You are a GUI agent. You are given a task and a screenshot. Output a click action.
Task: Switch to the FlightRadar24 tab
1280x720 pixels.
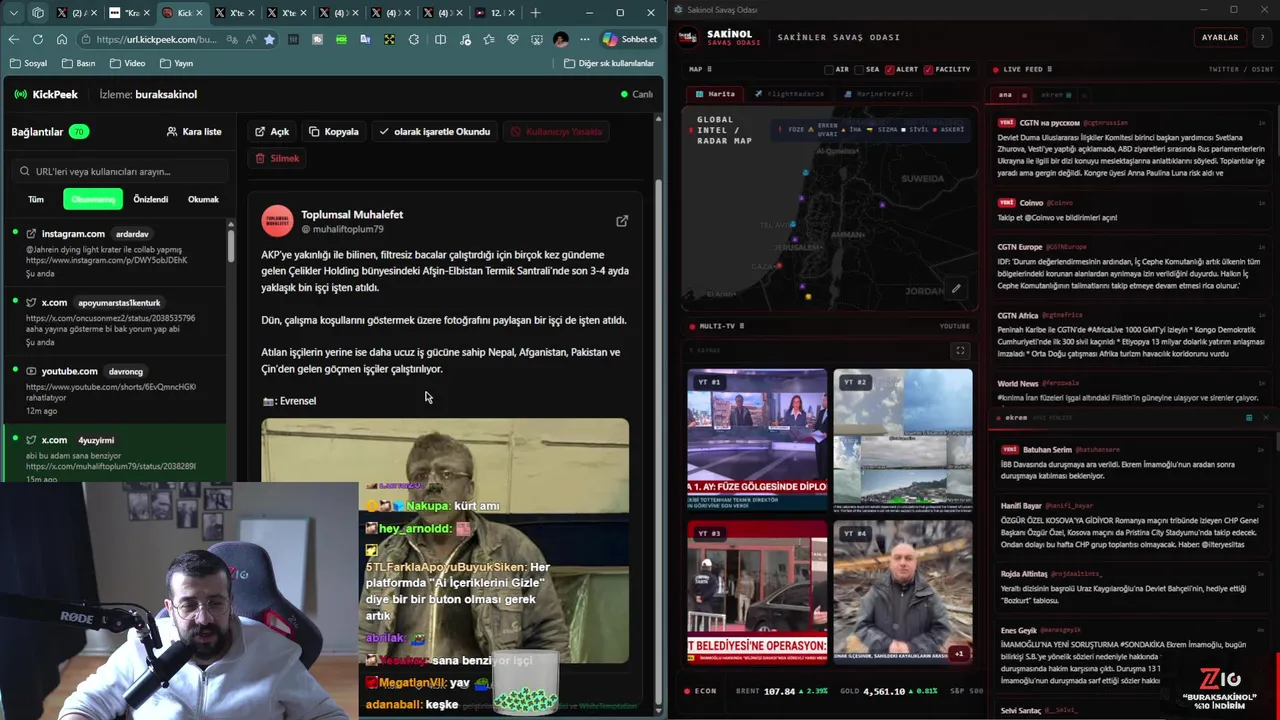[x=790, y=94]
